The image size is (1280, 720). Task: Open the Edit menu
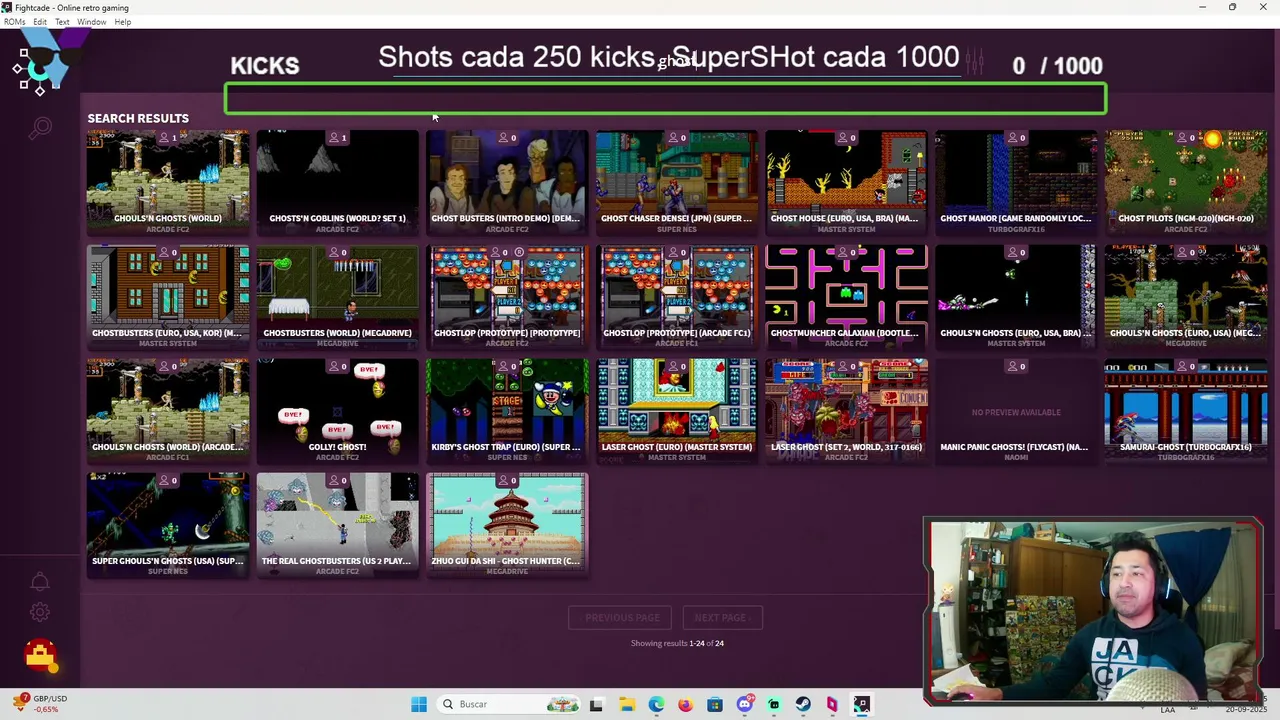click(40, 22)
